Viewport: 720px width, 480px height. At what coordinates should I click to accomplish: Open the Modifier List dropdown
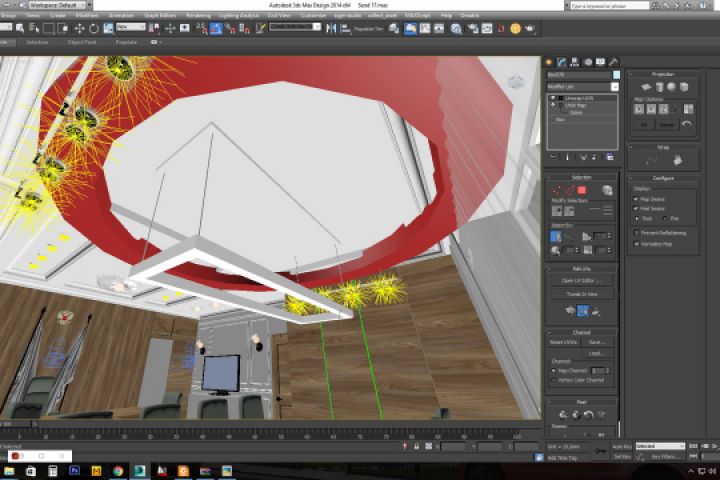[x=615, y=87]
